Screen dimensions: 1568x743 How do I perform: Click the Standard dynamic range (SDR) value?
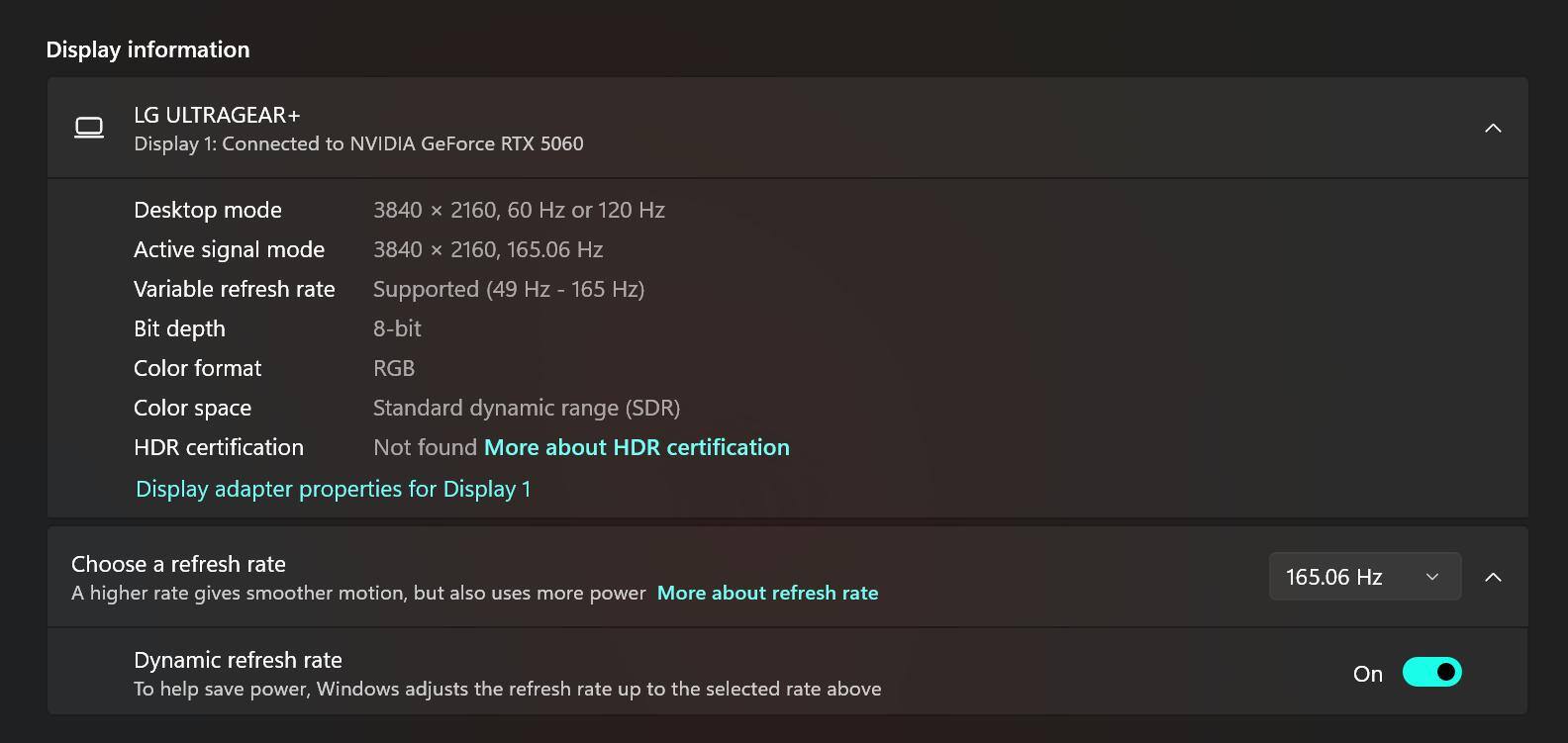tap(527, 408)
